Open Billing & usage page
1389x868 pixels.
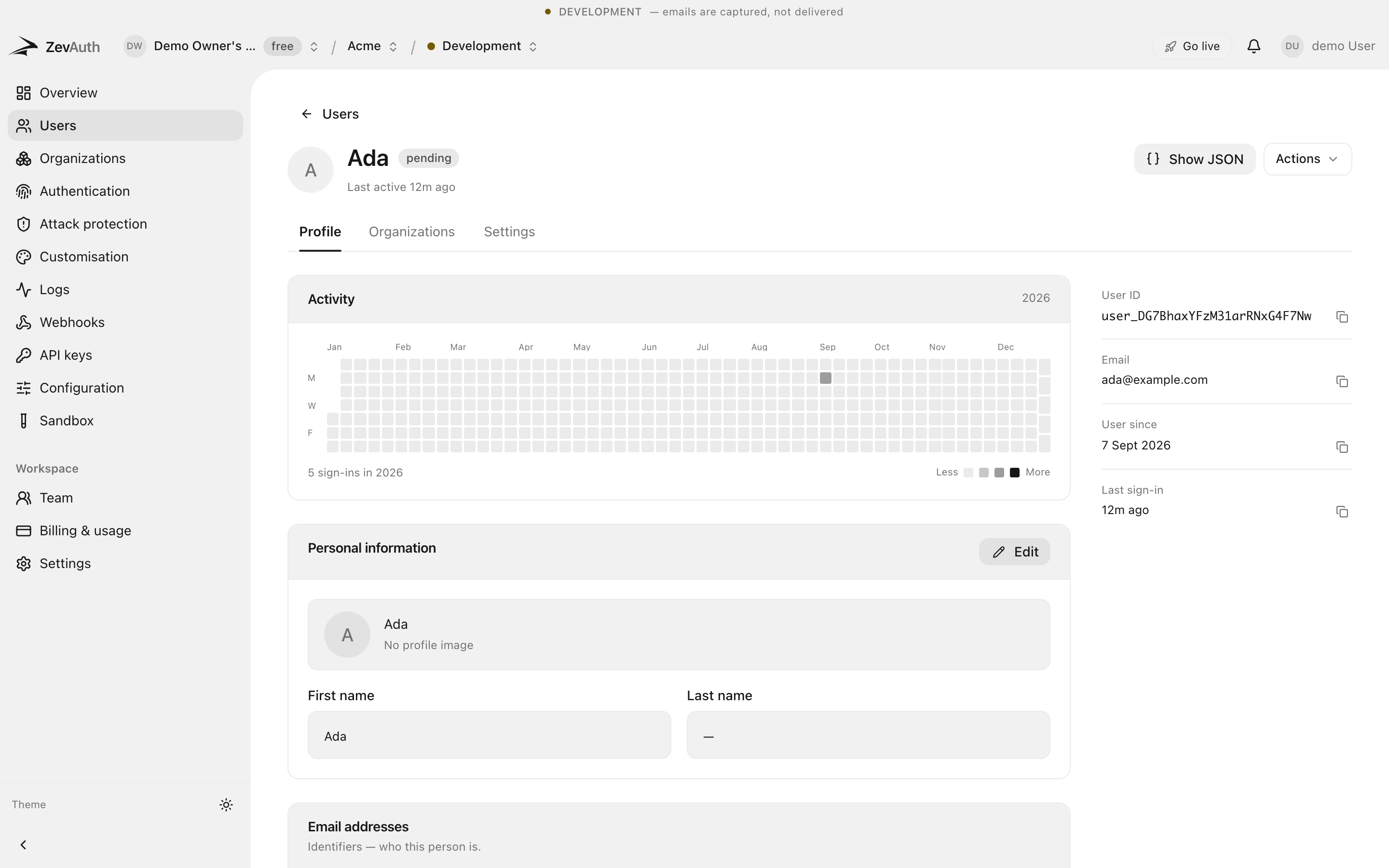point(125,530)
